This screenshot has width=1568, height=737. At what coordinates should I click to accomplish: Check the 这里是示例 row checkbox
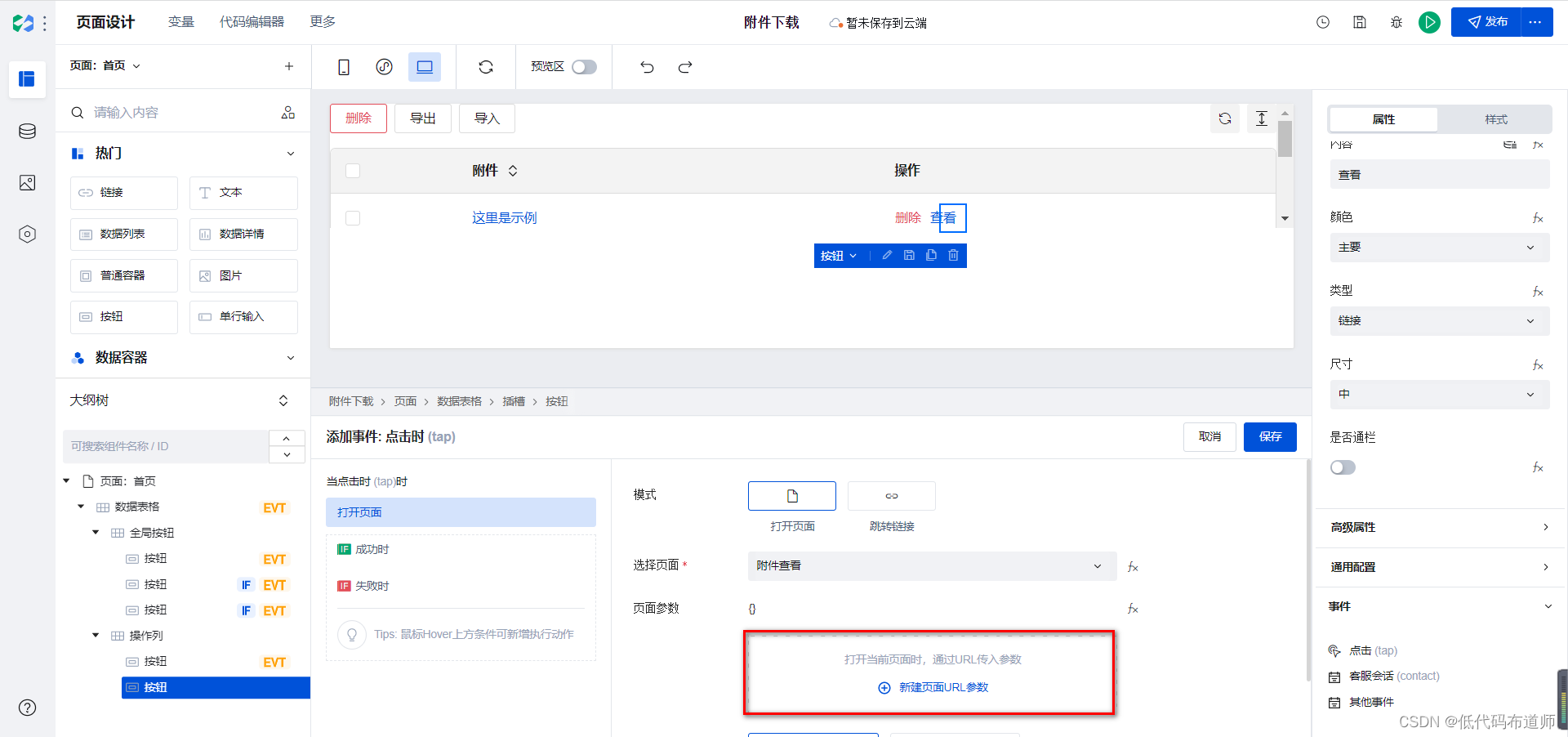point(353,218)
